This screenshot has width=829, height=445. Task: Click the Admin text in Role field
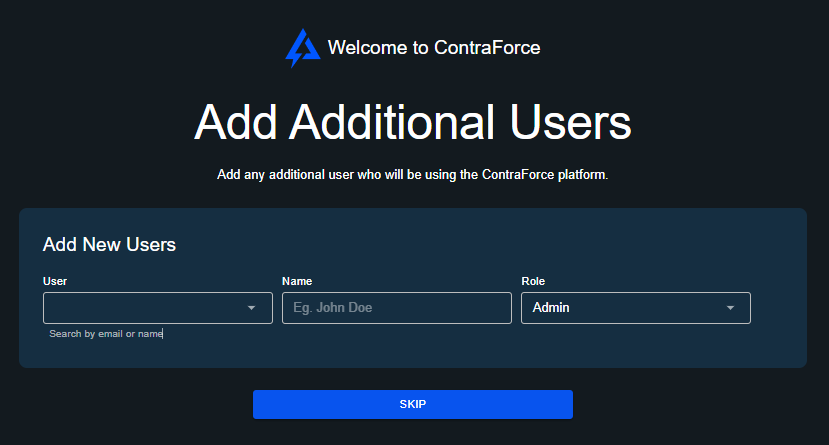(x=551, y=308)
